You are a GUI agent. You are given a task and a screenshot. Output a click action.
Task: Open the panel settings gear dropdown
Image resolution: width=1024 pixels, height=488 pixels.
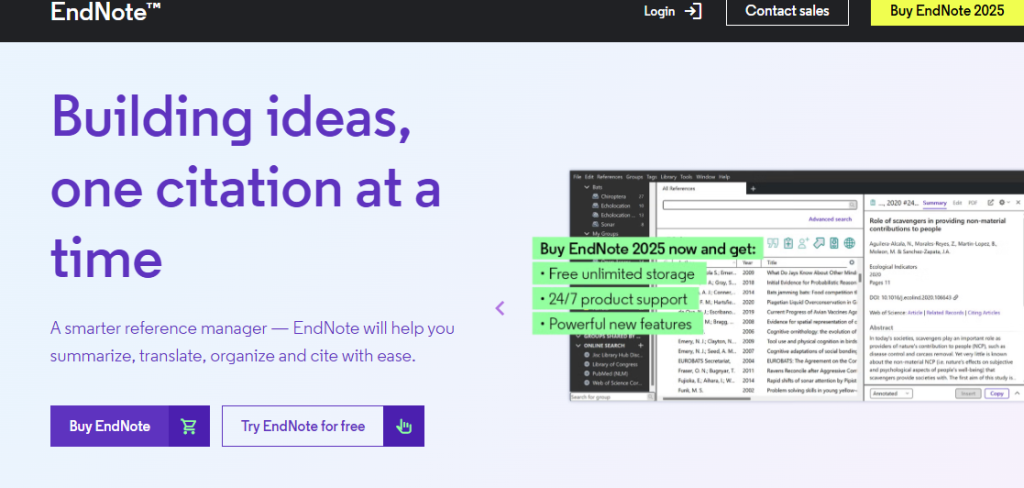(1004, 203)
